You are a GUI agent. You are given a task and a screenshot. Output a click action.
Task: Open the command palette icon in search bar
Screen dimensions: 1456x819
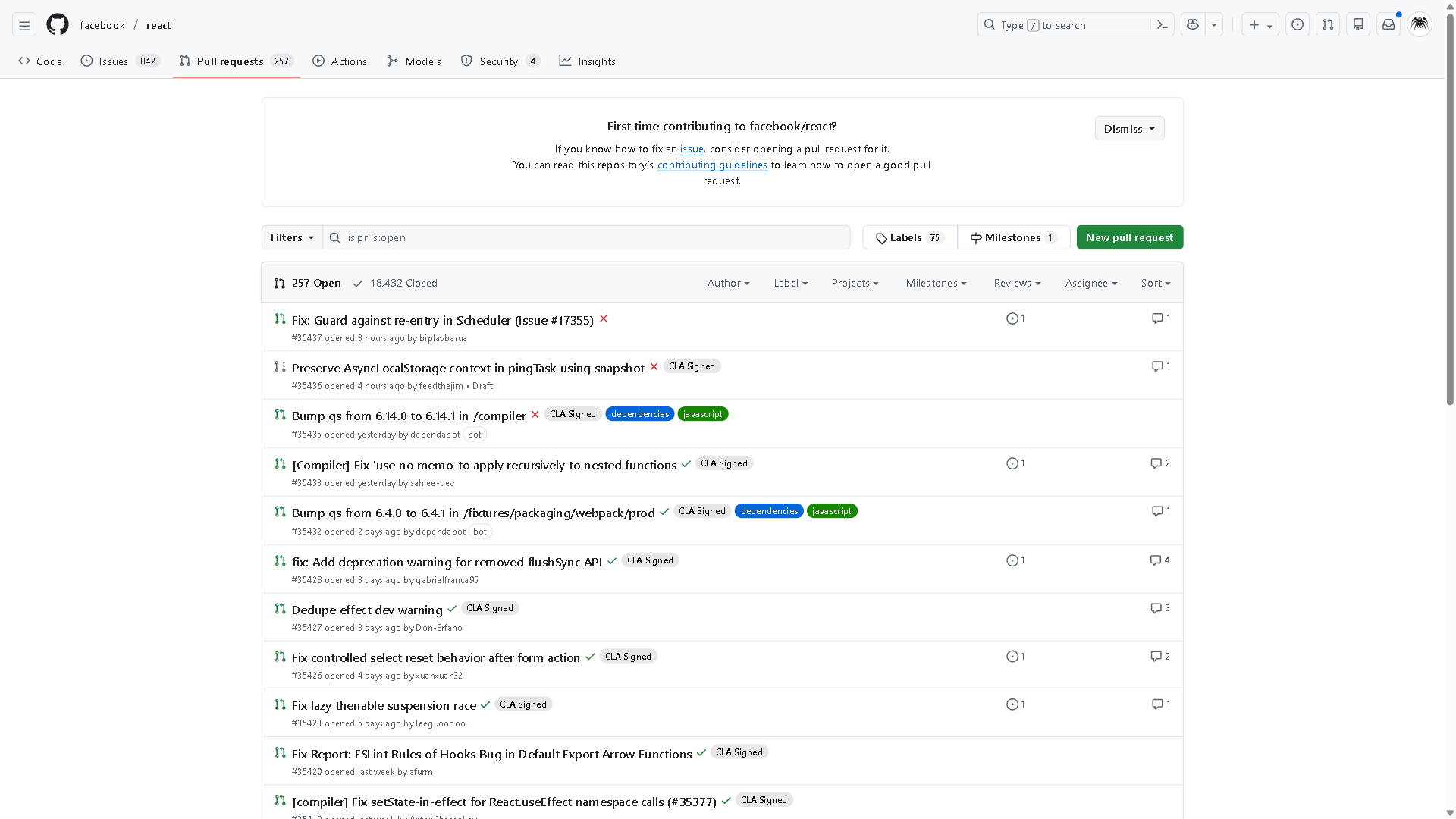pyautogui.click(x=1162, y=25)
